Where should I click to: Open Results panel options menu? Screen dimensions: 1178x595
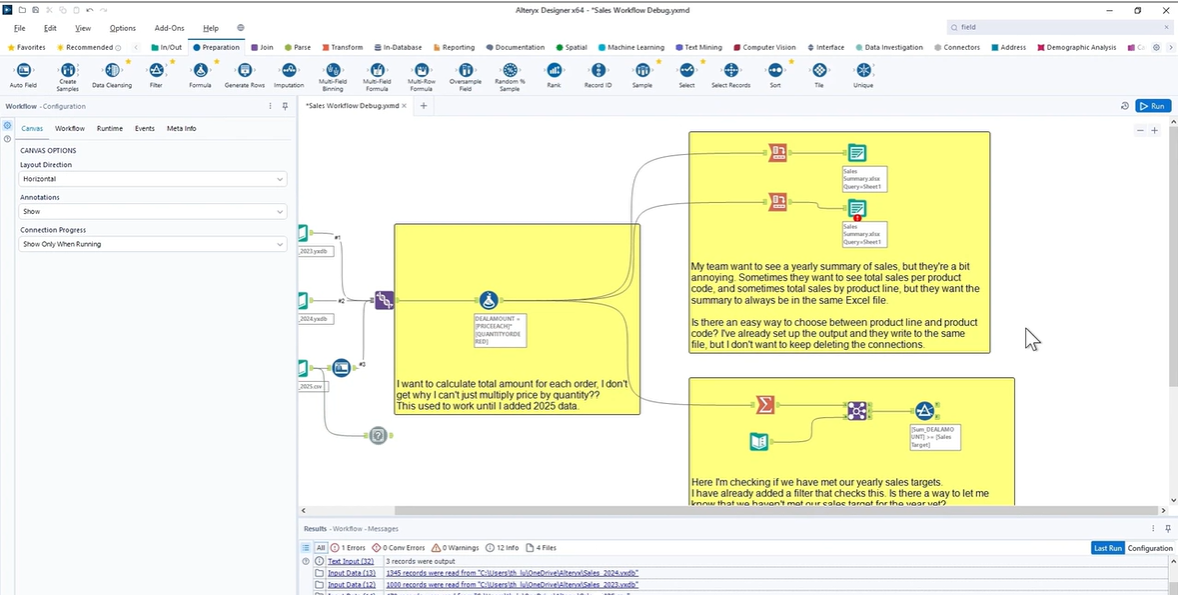coord(1154,529)
